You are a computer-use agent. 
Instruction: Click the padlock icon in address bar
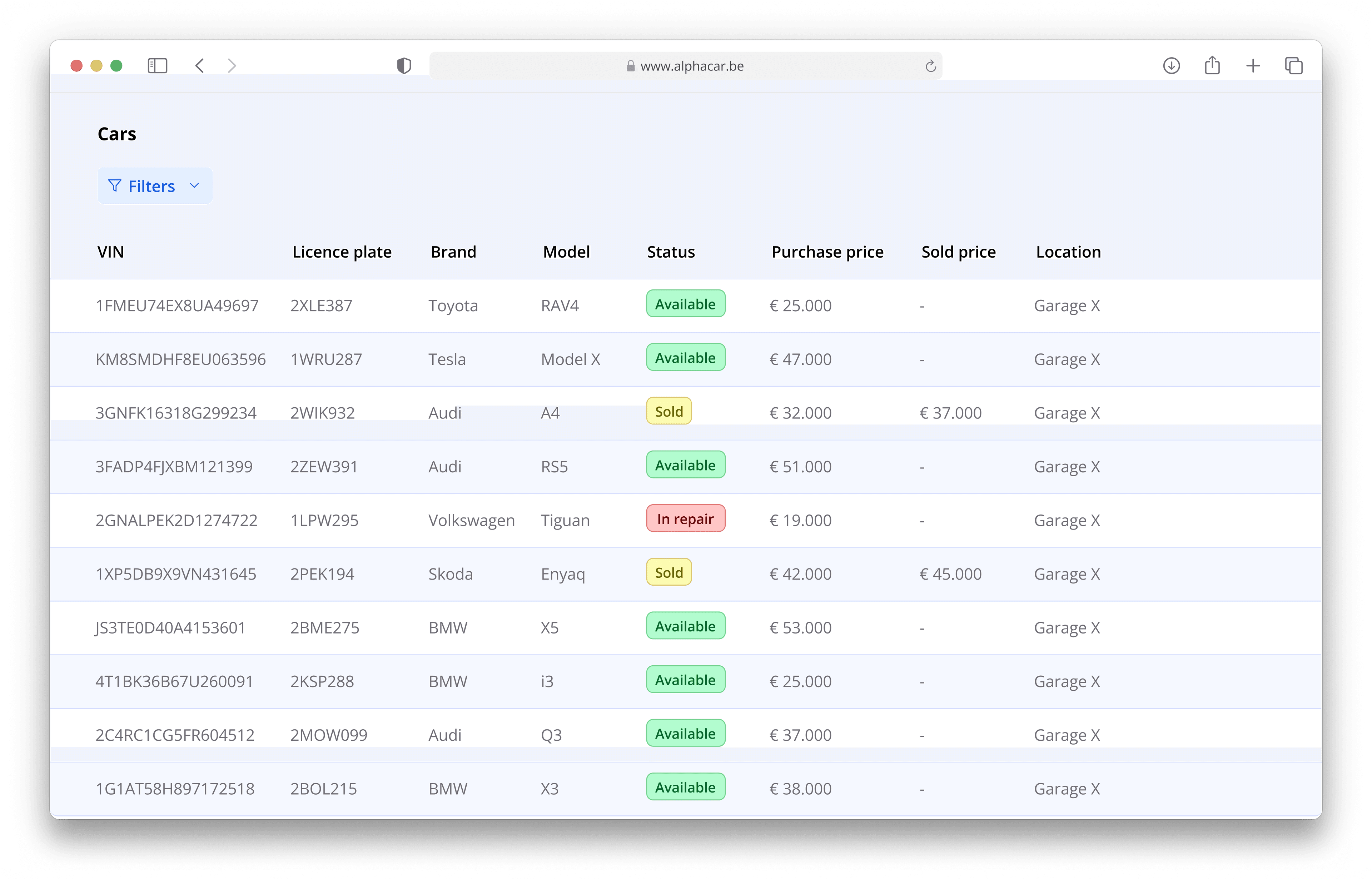[x=630, y=66]
